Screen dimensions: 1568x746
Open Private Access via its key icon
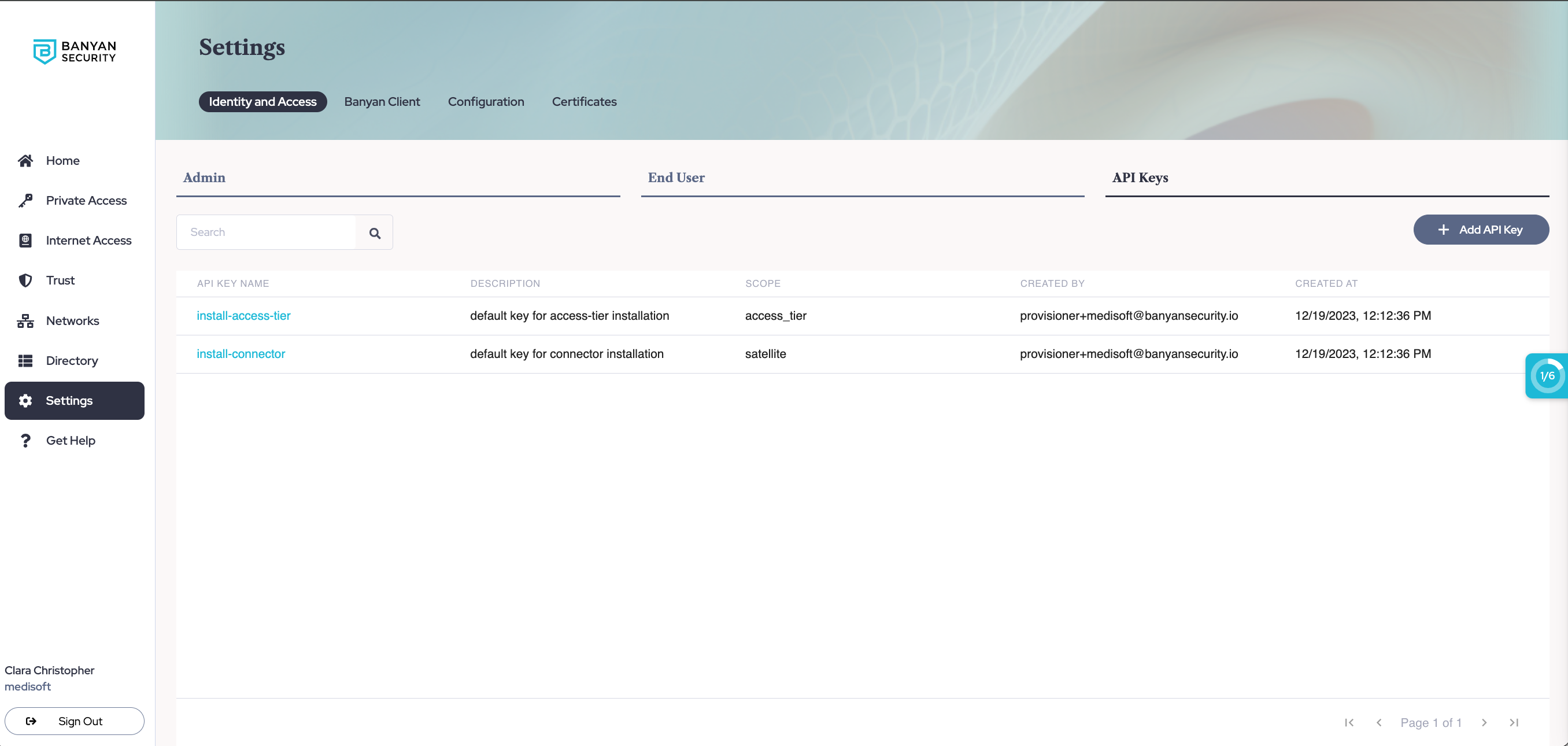(25, 200)
